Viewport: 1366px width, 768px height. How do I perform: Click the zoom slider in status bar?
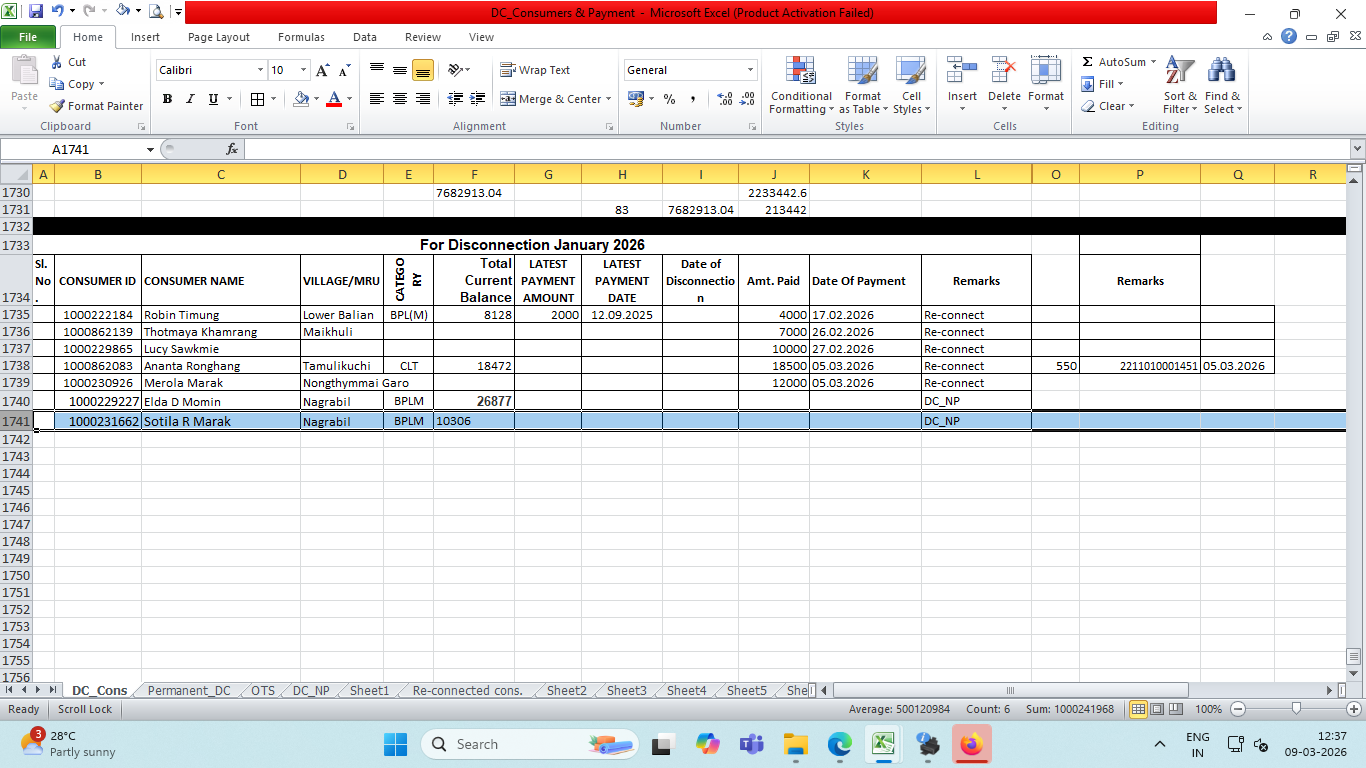pyautogui.click(x=1296, y=709)
